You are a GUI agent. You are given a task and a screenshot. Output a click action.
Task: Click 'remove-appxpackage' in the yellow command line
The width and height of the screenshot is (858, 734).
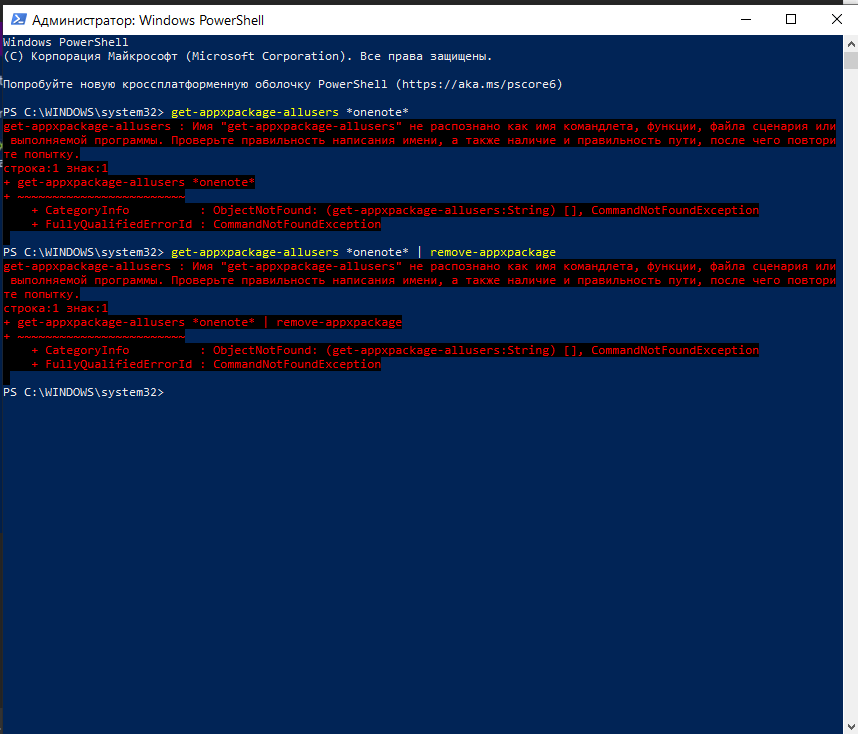pyautogui.click(x=492, y=252)
